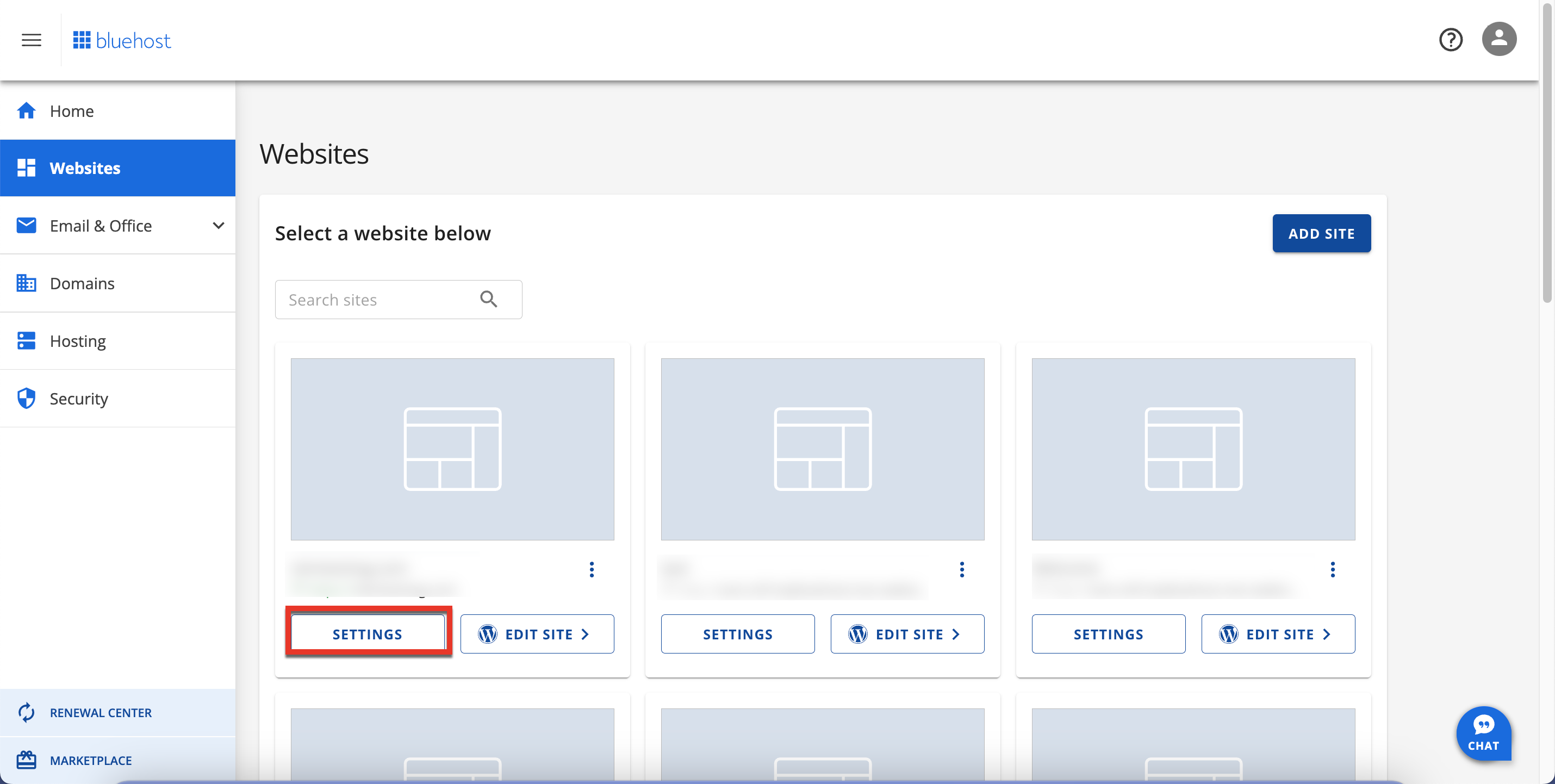The image size is (1555, 784).
Task: Click the Email envelope icon
Action: click(x=26, y=226)
